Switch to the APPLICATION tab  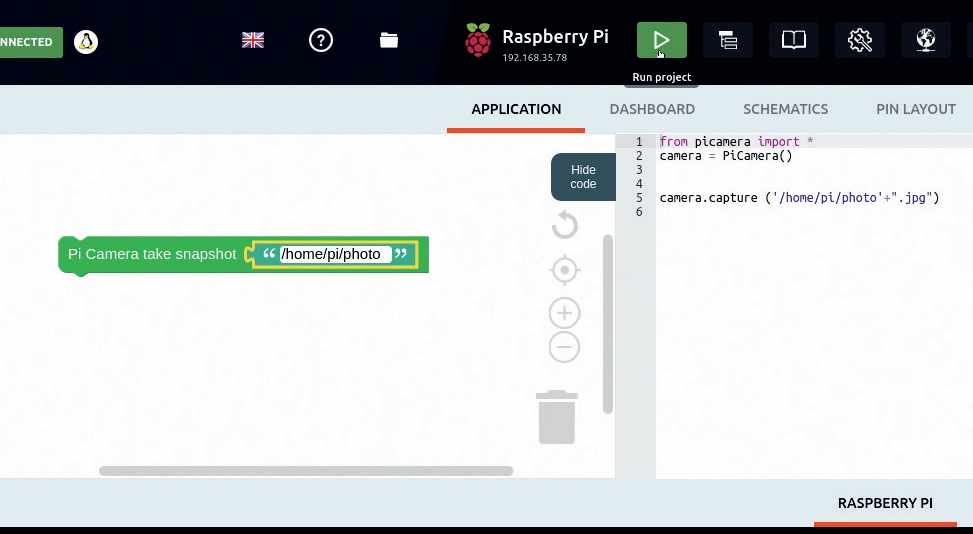pos(516,109)
